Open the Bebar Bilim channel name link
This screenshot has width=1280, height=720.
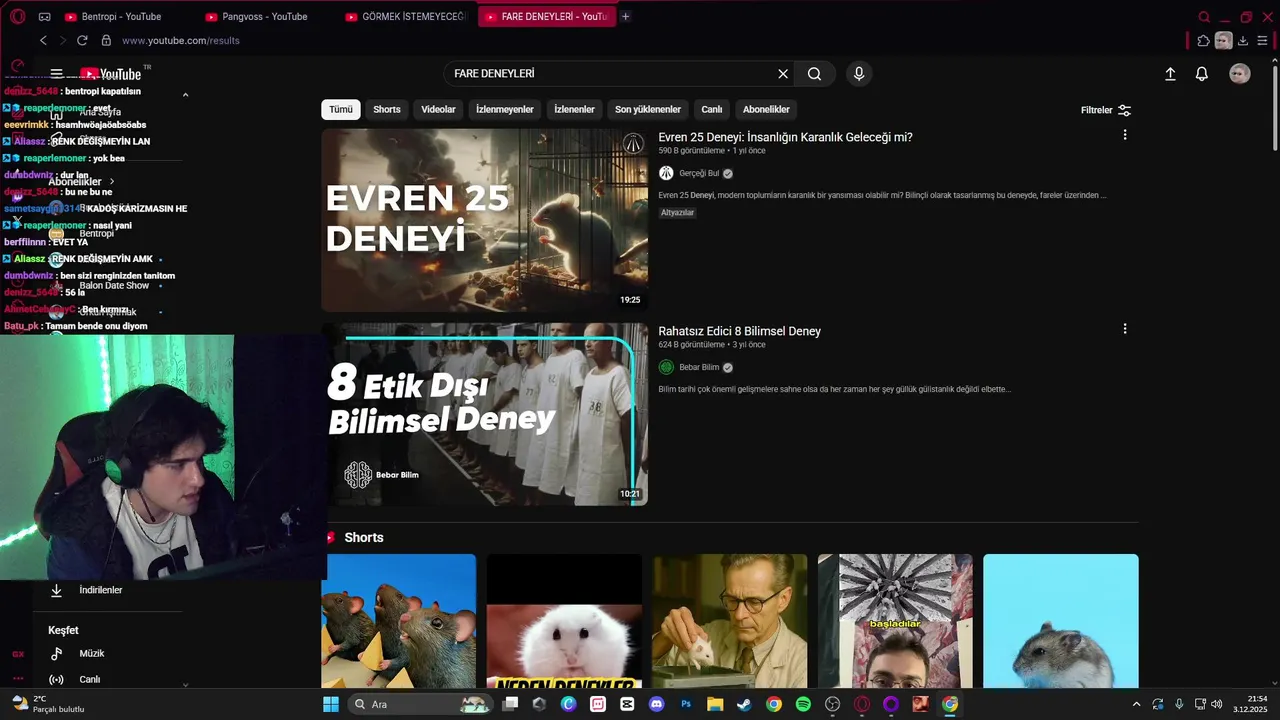(699, 367)
